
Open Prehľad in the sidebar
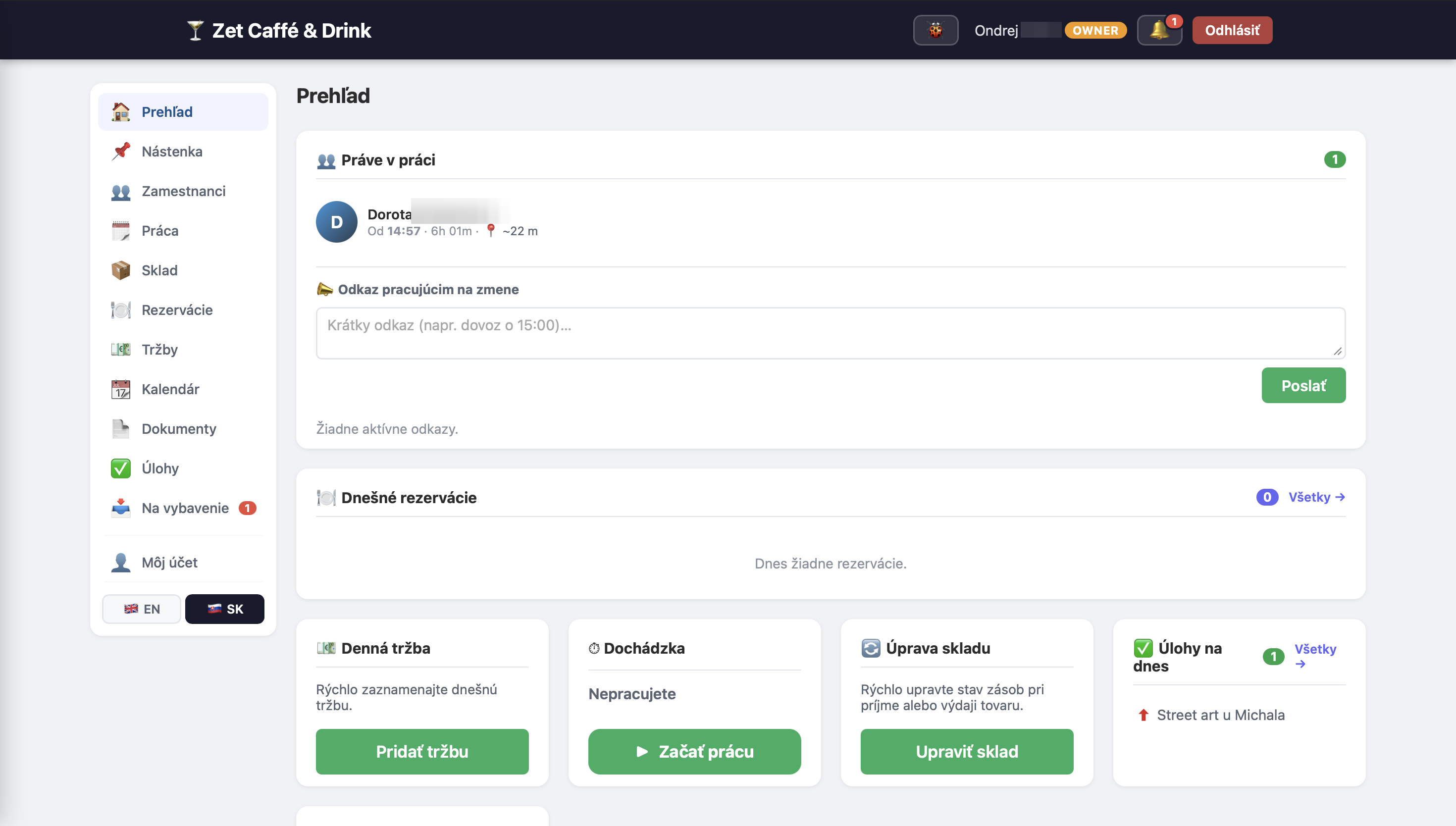[x=183, y=112]
